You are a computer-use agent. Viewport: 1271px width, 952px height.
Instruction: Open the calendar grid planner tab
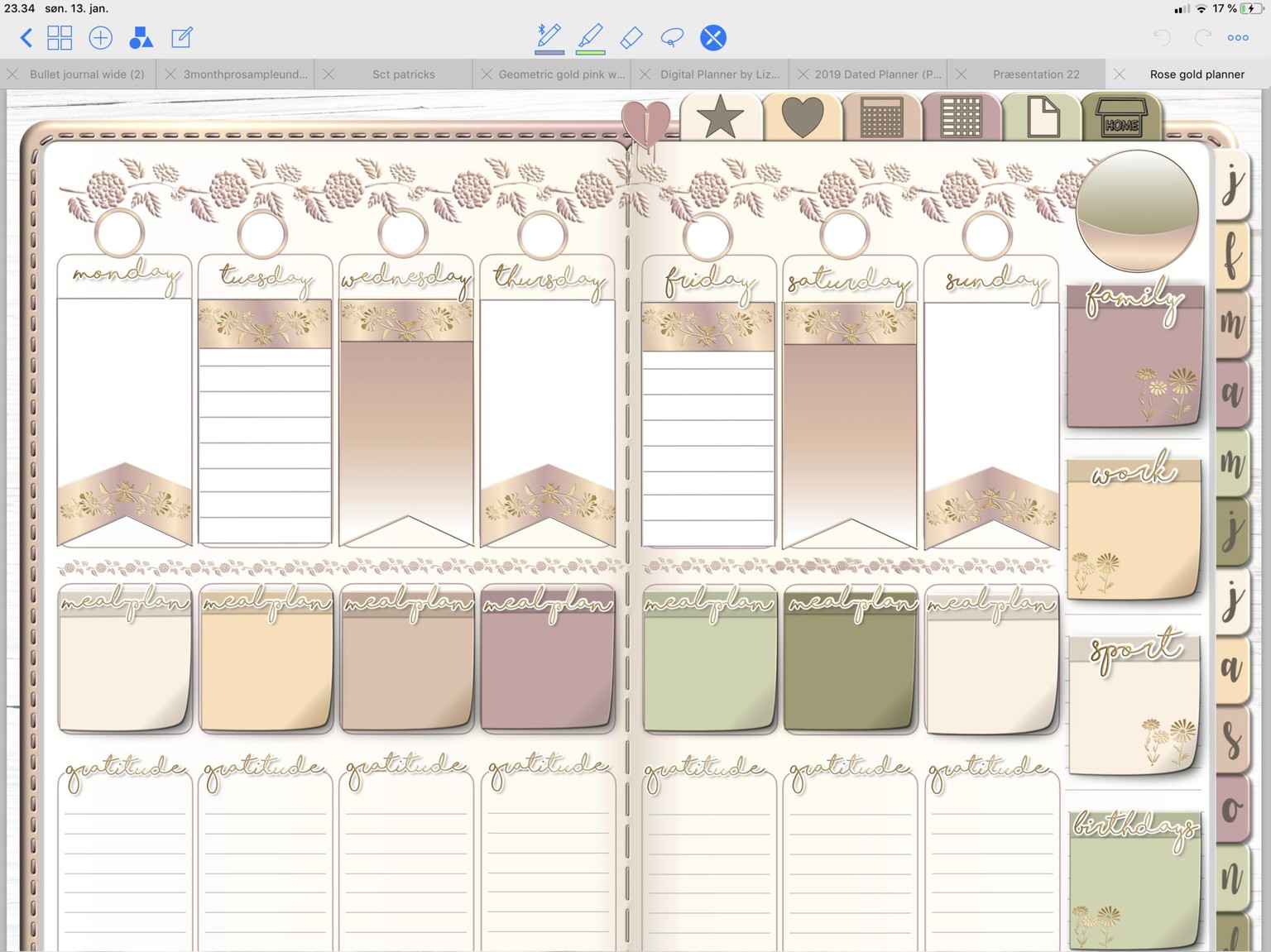point(882,117)
